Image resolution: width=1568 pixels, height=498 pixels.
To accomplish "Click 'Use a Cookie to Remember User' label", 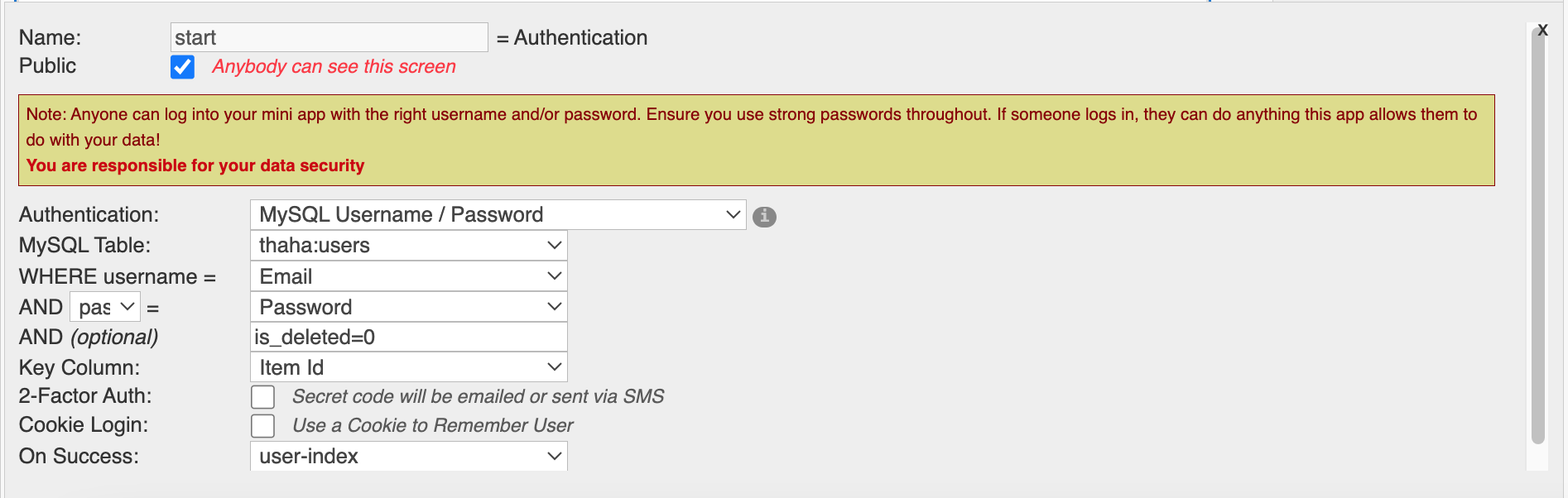I will pos(432,426).
